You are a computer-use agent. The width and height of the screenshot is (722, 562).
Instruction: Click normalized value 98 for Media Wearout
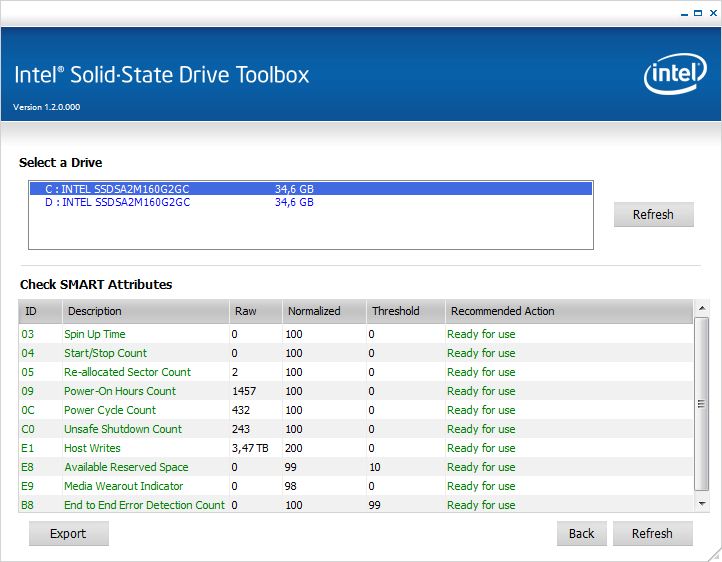pos(291,486)
